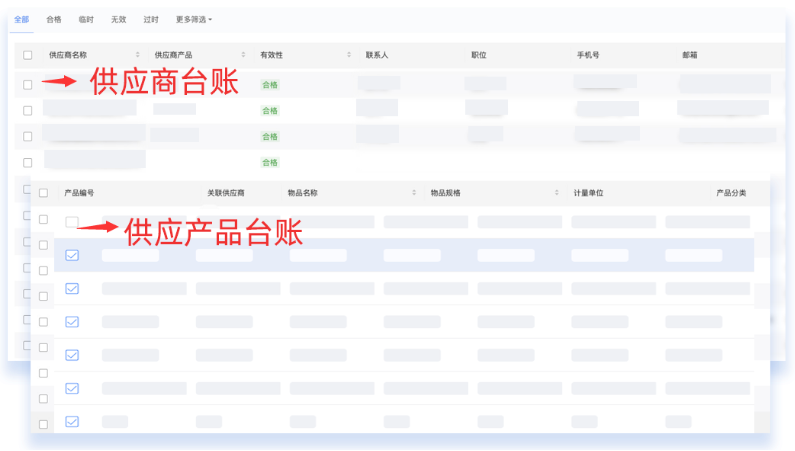
Task: Show the 过时 tab
Action: pyautogui.click(x=151, y=20)
